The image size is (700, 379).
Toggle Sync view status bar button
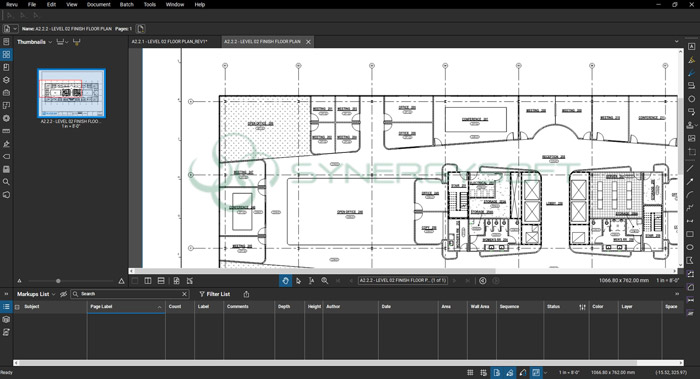536,372
